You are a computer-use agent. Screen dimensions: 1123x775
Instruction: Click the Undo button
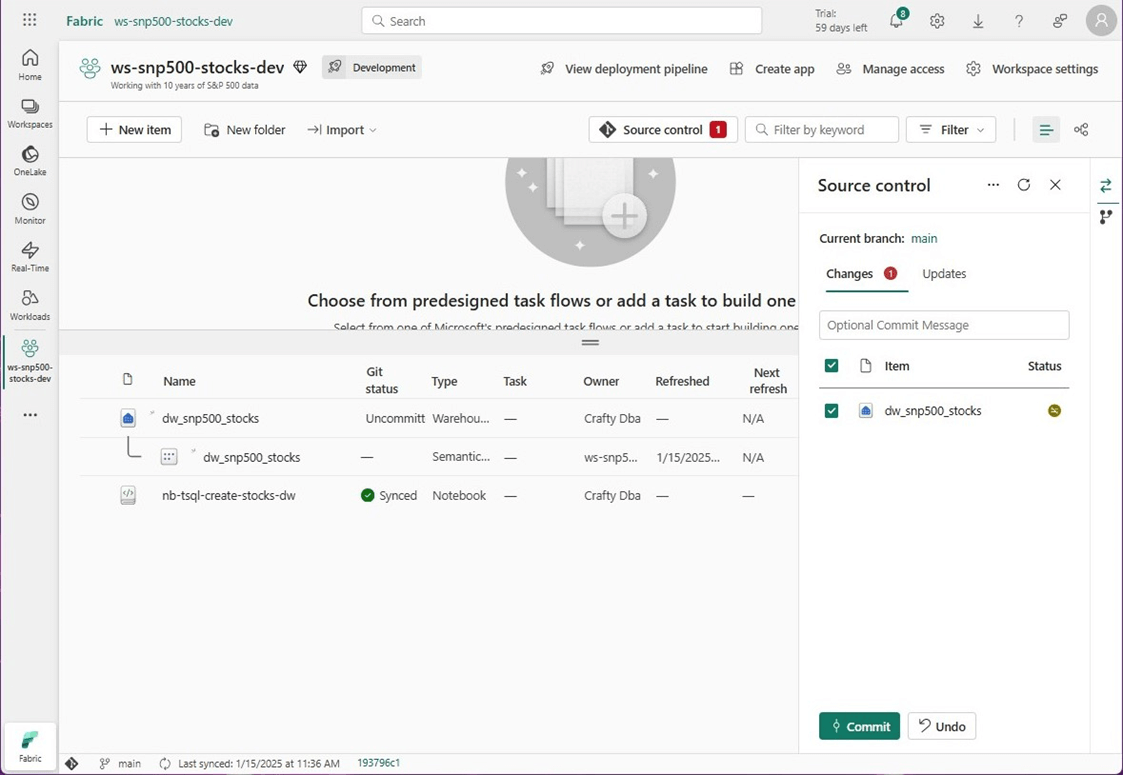[x=941, y=726]
